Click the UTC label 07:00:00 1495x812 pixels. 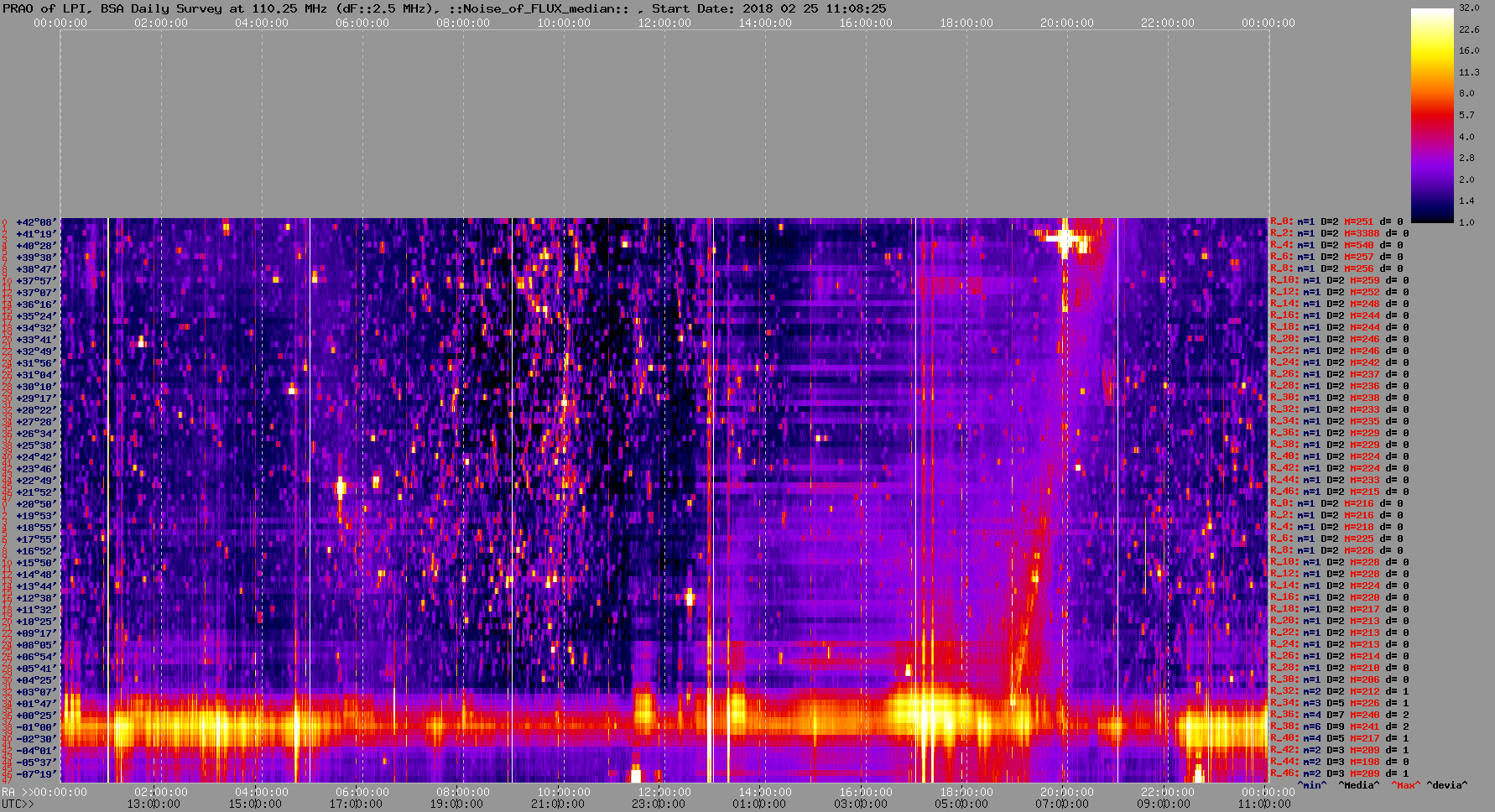click(x=1063, y=804)
